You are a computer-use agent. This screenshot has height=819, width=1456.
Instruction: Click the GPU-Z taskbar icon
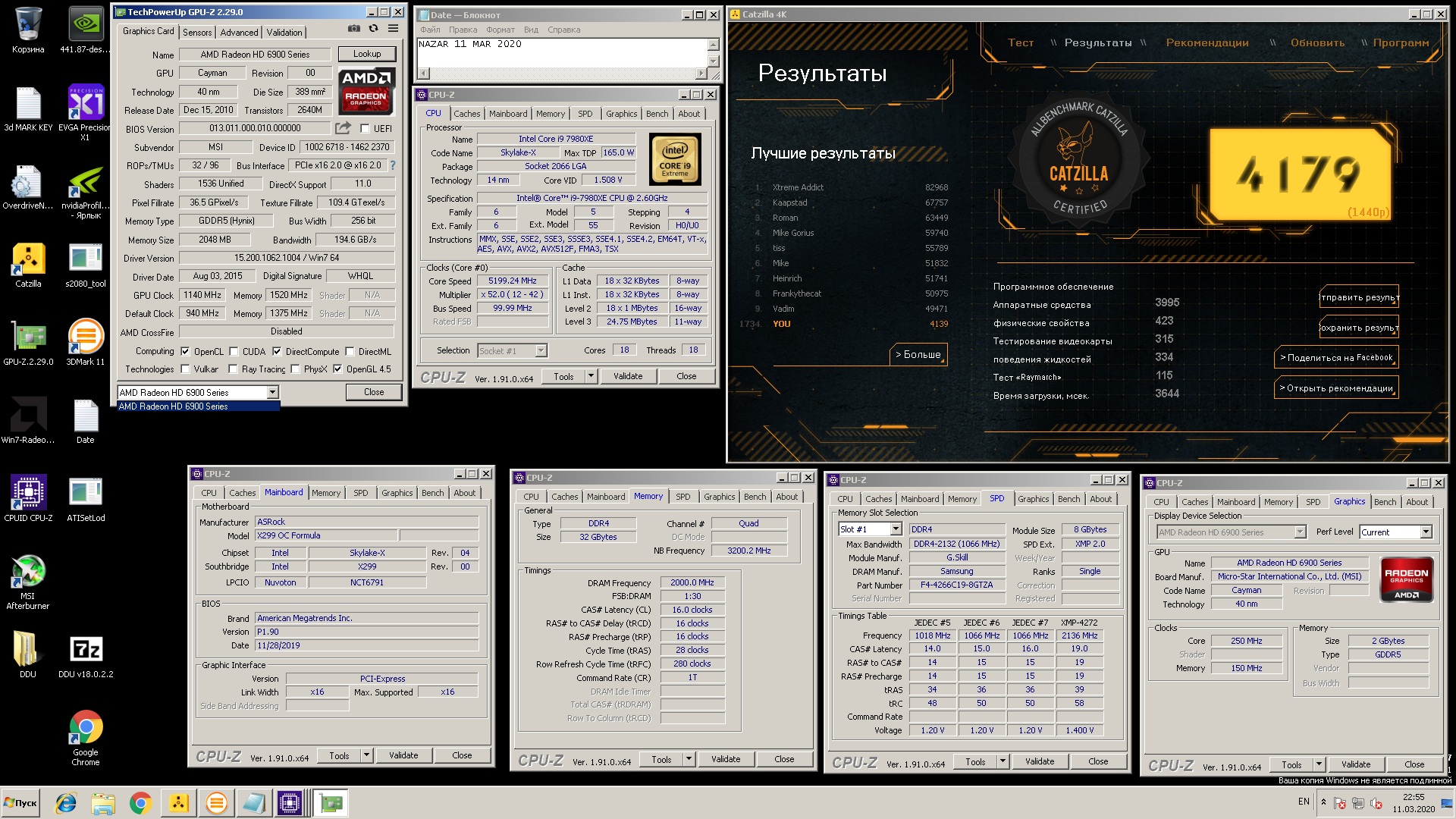(330, 803)
